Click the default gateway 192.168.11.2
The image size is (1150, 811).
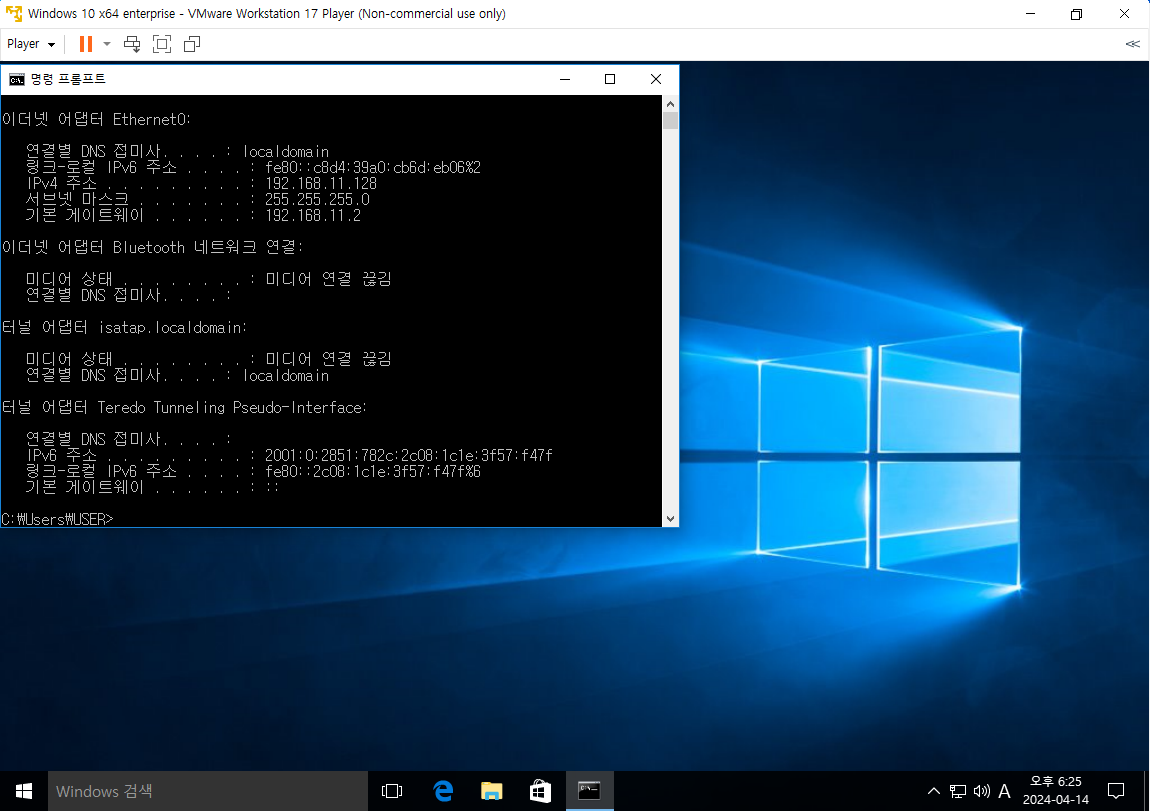coord(313,216)
